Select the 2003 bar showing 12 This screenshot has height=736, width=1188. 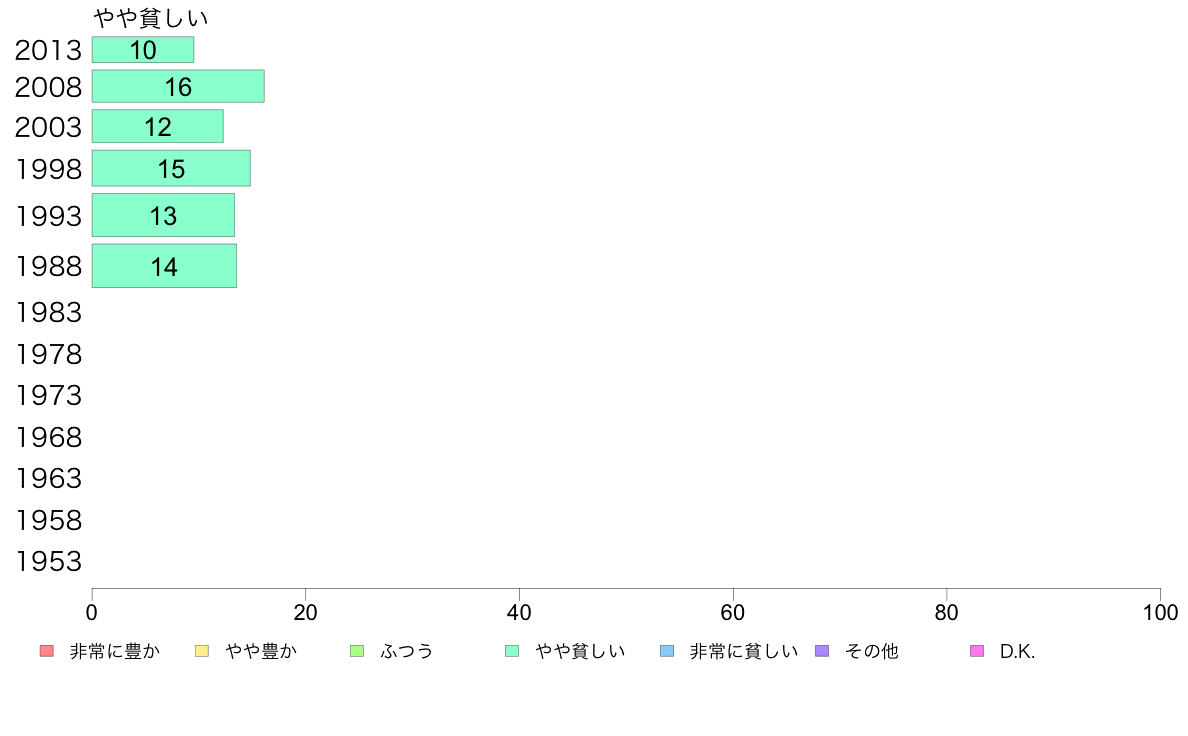tap(158, 126)
